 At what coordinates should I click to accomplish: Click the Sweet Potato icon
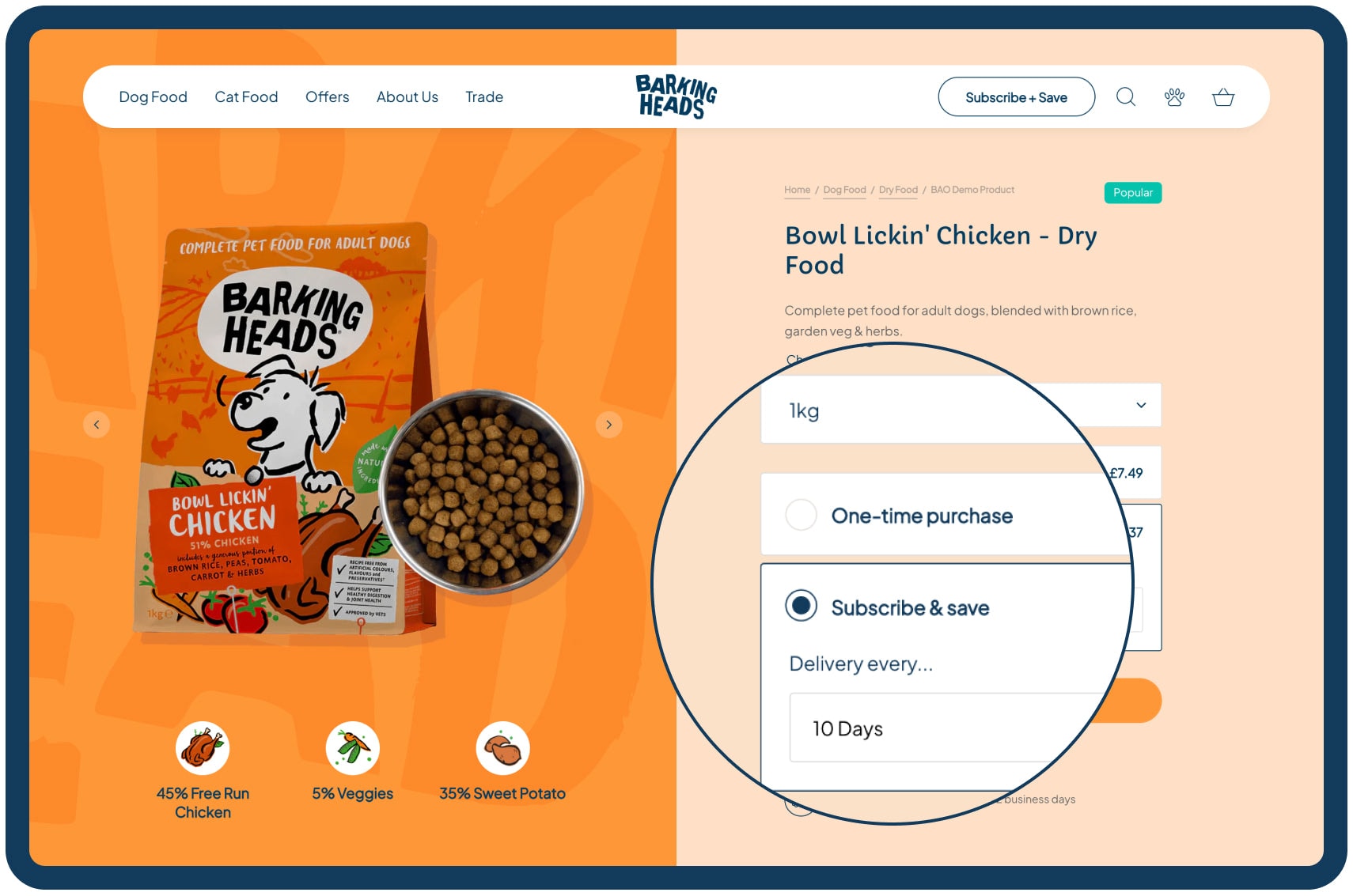(502, 748)
